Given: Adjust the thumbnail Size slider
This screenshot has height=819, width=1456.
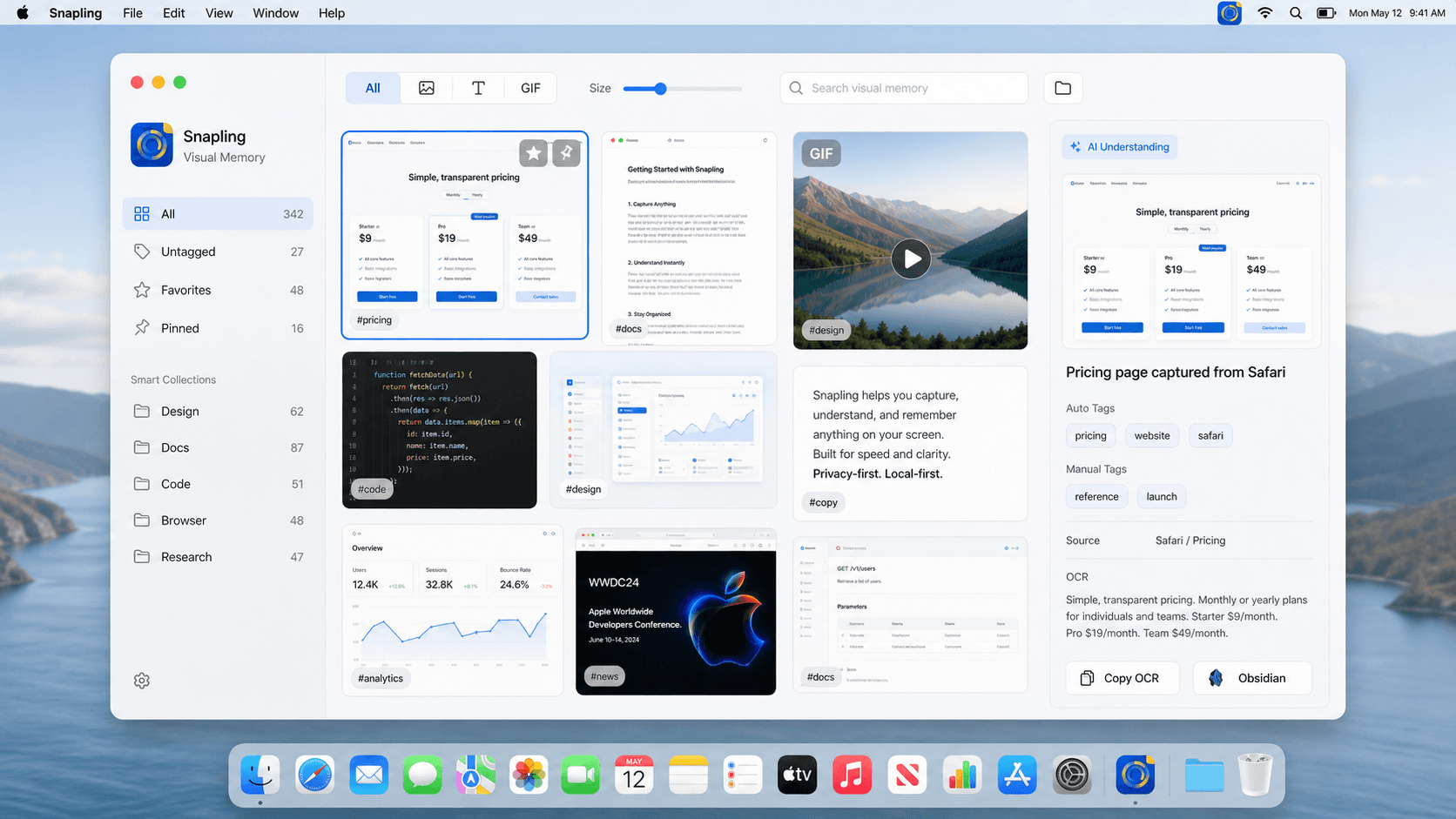Looking at the screenshot, I should point(661,88).
